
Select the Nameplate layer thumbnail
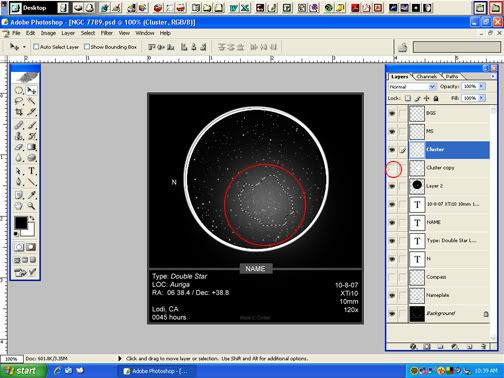417,295
